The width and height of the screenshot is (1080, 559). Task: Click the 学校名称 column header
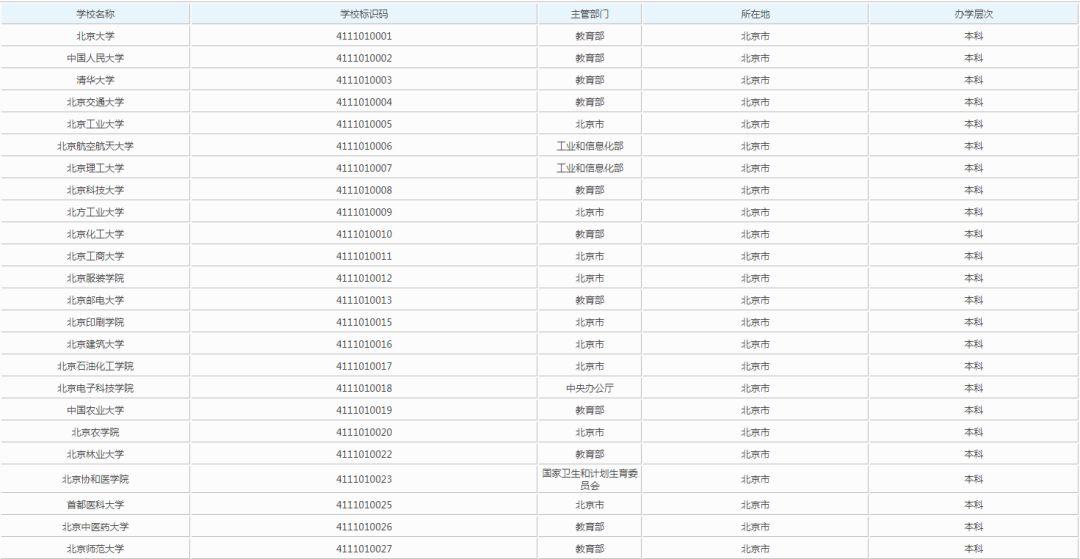95,14
